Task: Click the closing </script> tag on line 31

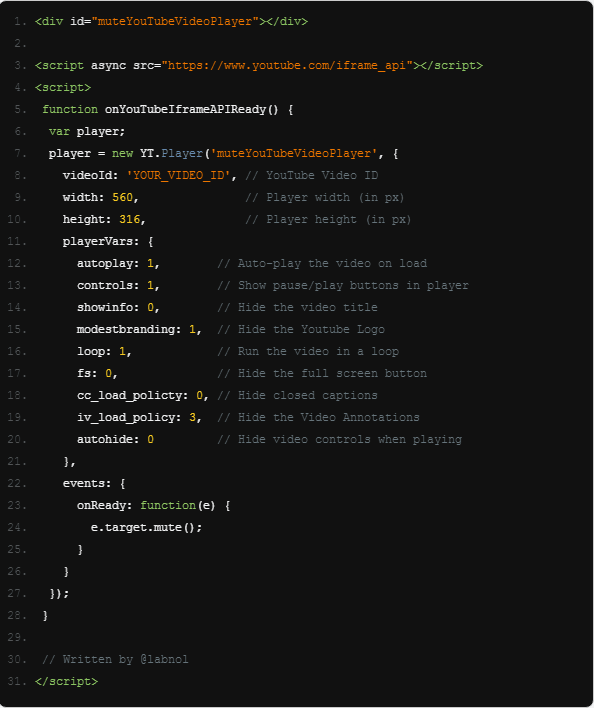Action: [66, 681]
